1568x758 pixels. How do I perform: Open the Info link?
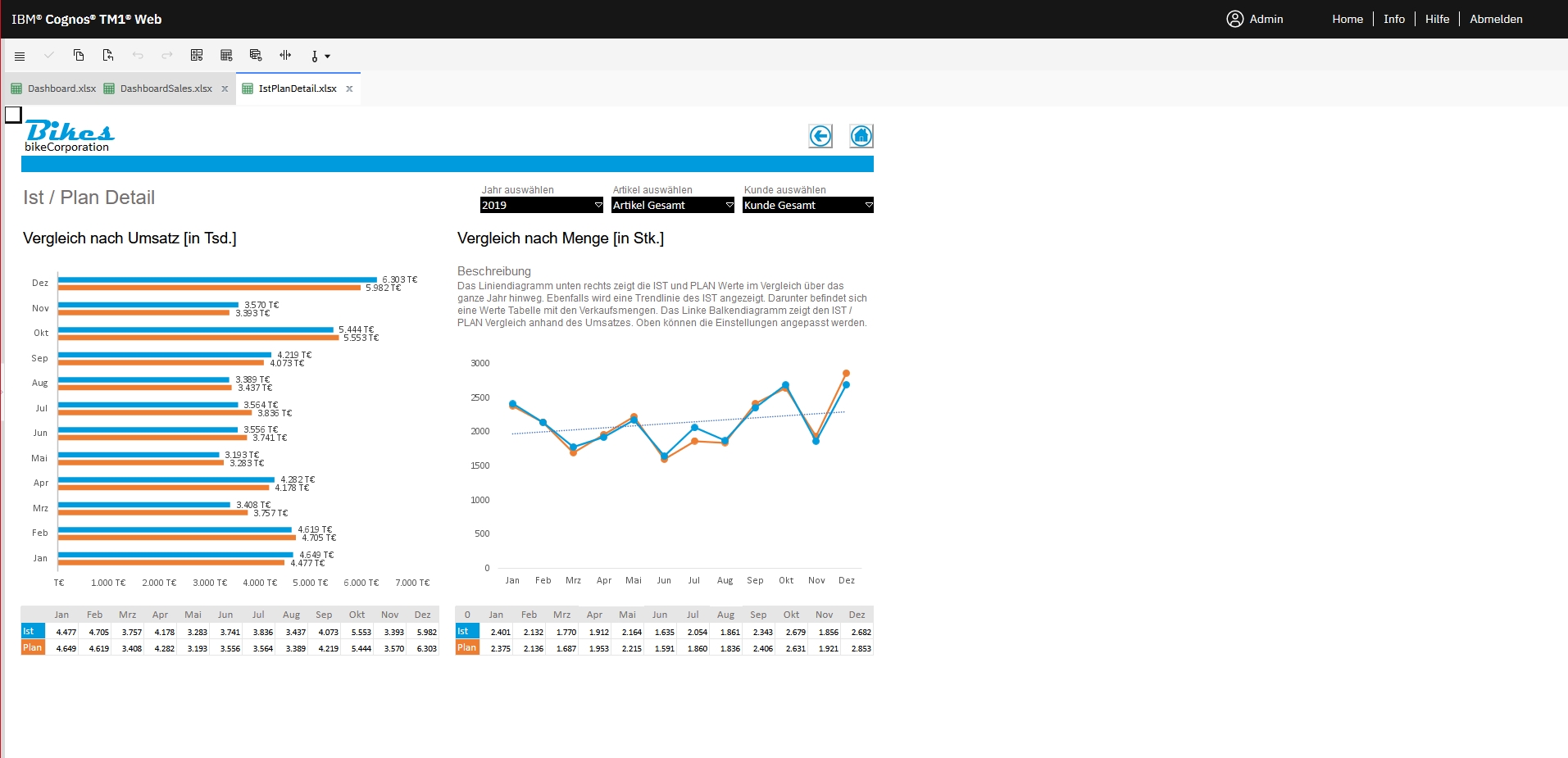pyautogui.click(x=1394, y=19)
